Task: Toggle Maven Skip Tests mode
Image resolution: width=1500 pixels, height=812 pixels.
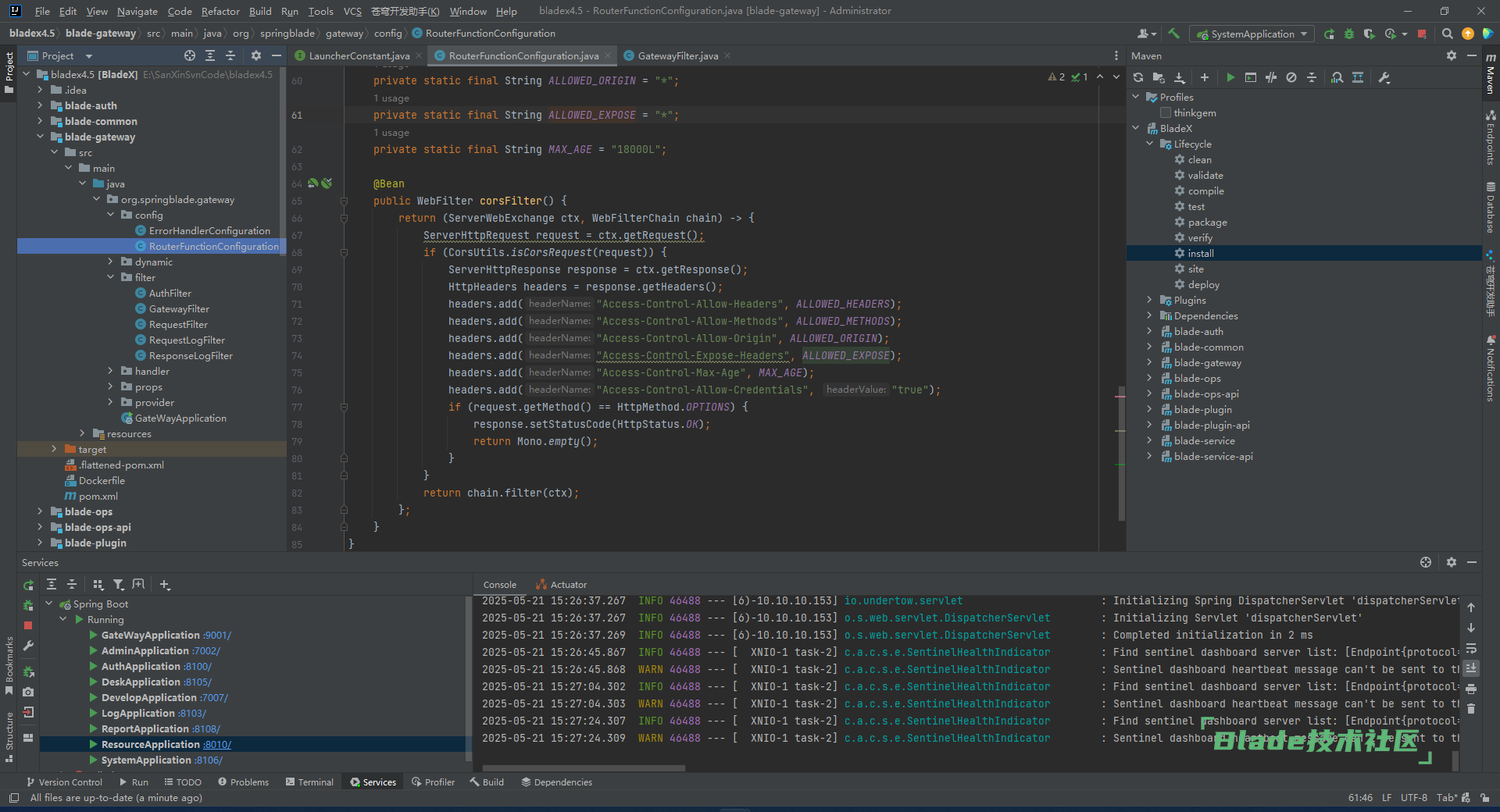Action: tap(1291, 77)
